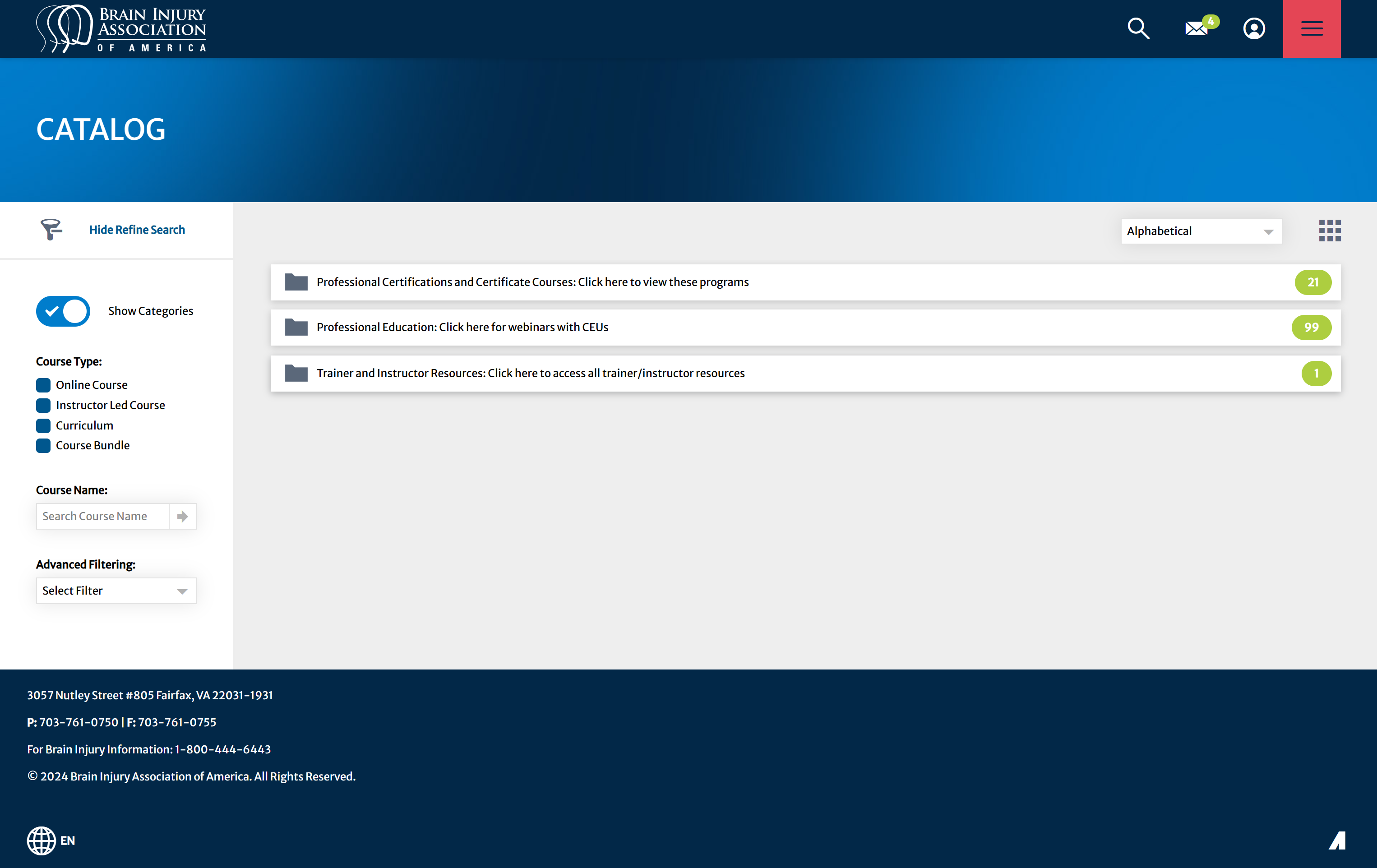The width and height of the screenshot is (1377, 868).
Task: Open Trainer and Instructor Resources category
Action: click(x=805, y=374)
